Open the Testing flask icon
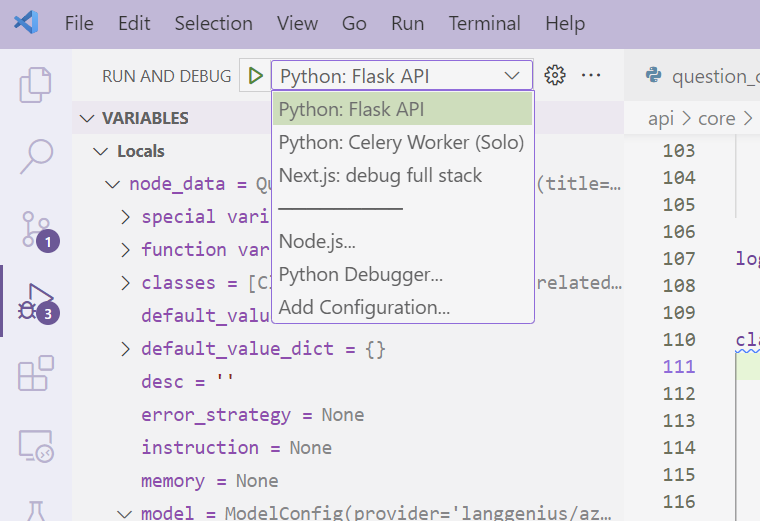This screenshot has height=521, width=760. (x=36, y=510)
